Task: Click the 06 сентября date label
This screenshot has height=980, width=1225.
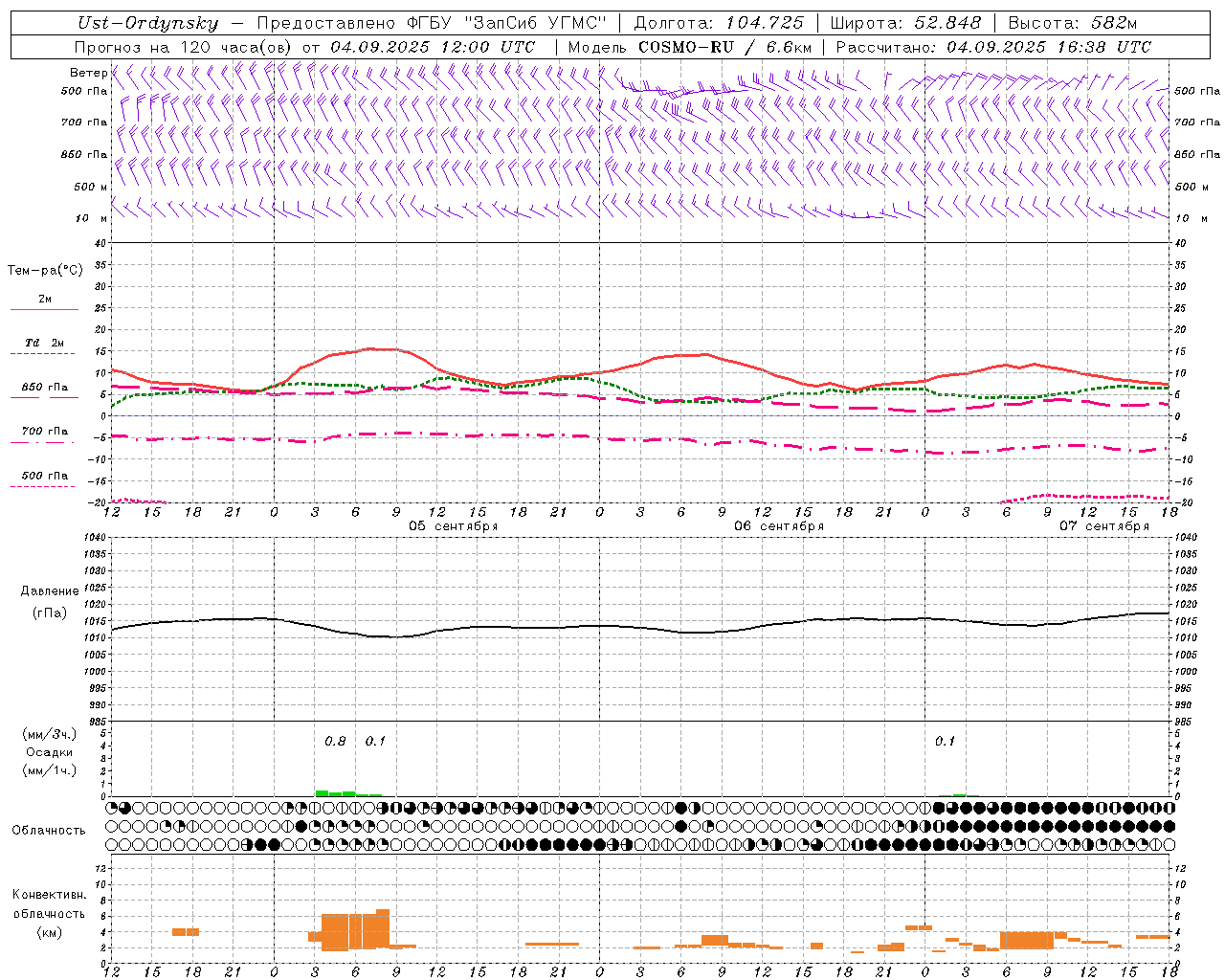Action: coord(779,526)
